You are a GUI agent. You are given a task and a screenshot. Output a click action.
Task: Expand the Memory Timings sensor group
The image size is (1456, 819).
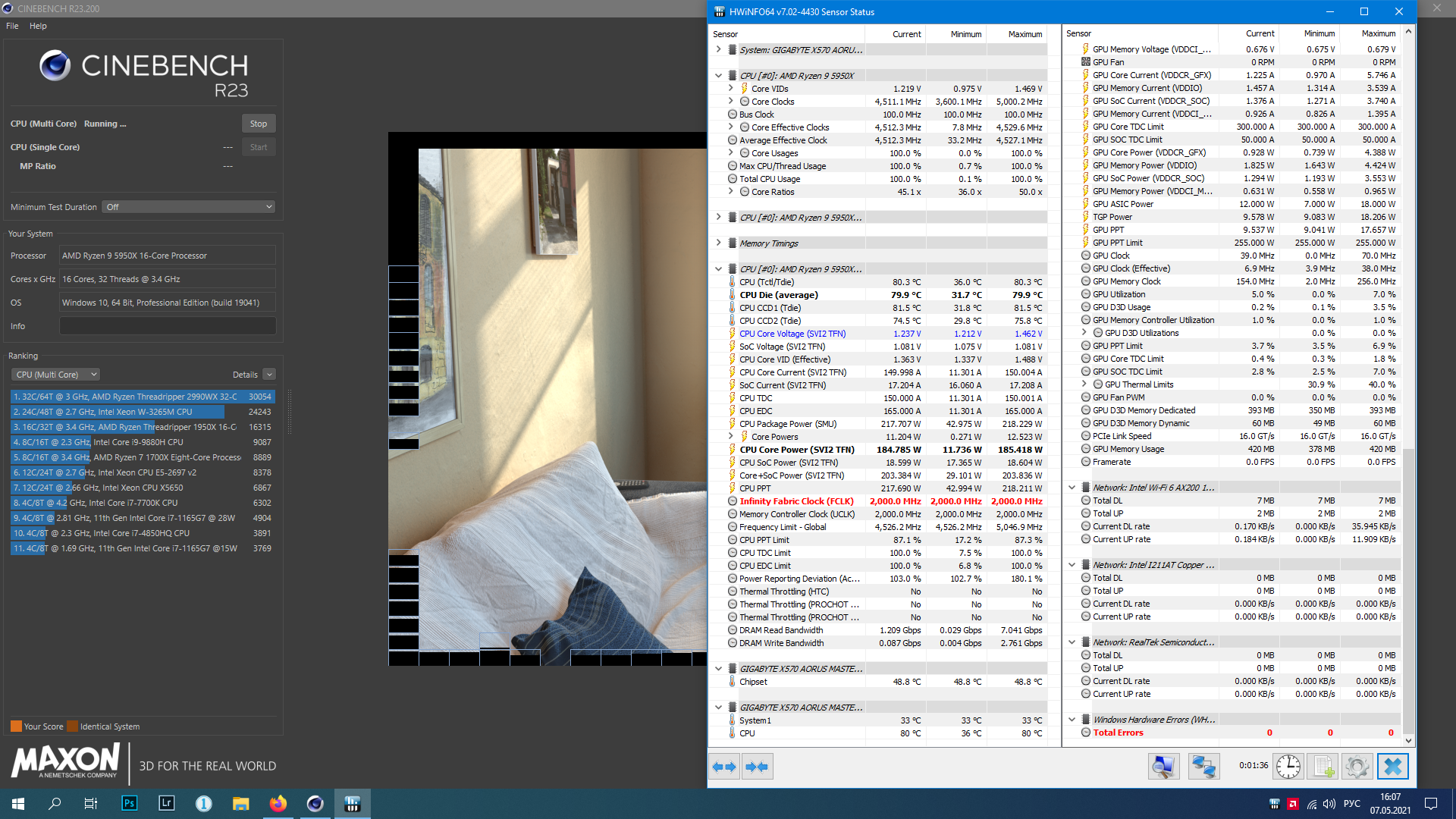(718, 243)
